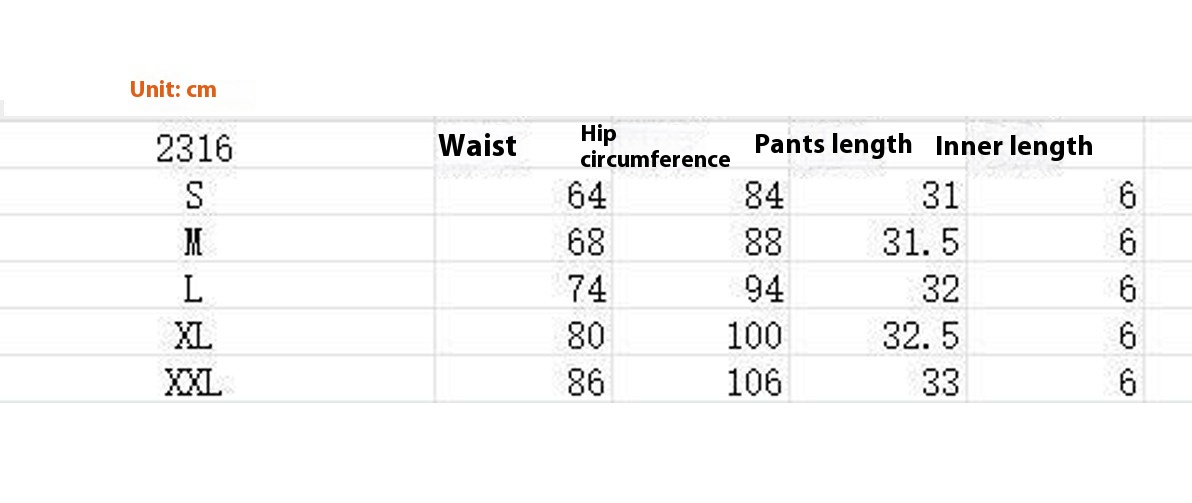Select the L size row label
Screen dimensions: 1192x503
point(194,289)
